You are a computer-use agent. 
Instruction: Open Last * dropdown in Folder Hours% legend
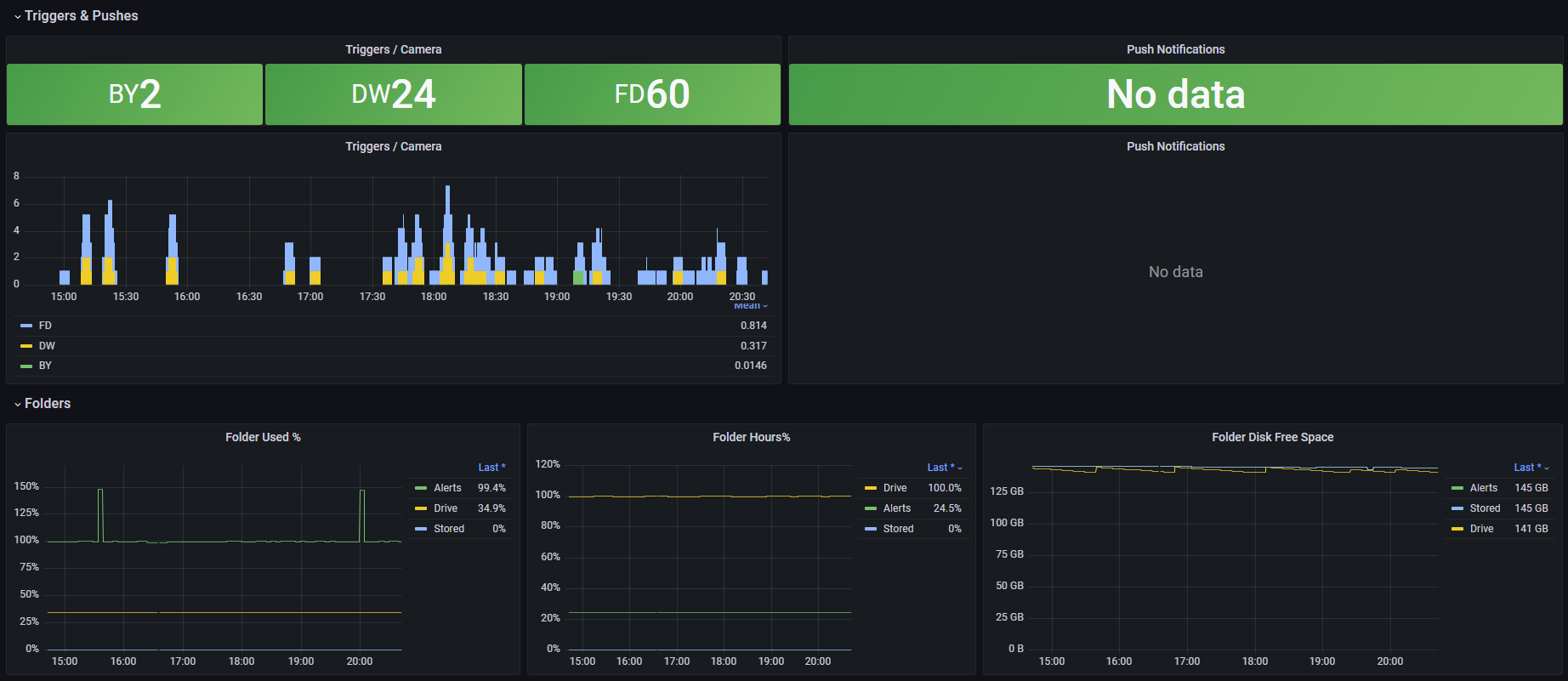pyautogui.click(x=945, y=468)
